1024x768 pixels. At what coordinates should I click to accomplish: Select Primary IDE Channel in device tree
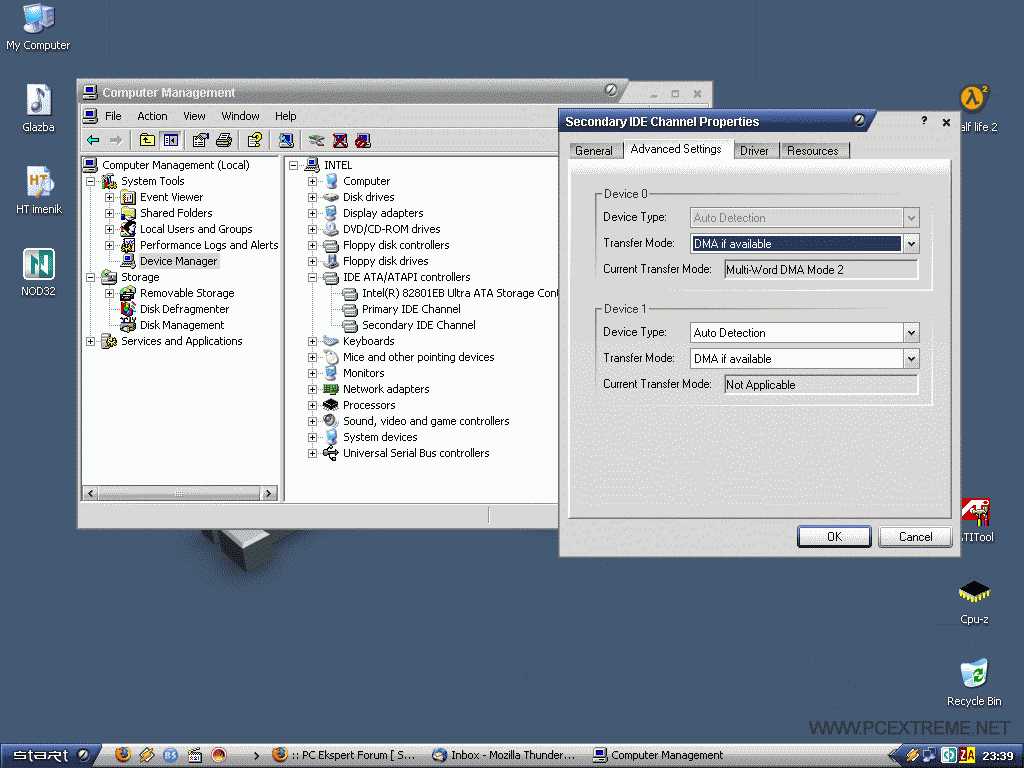pos(411,309)
